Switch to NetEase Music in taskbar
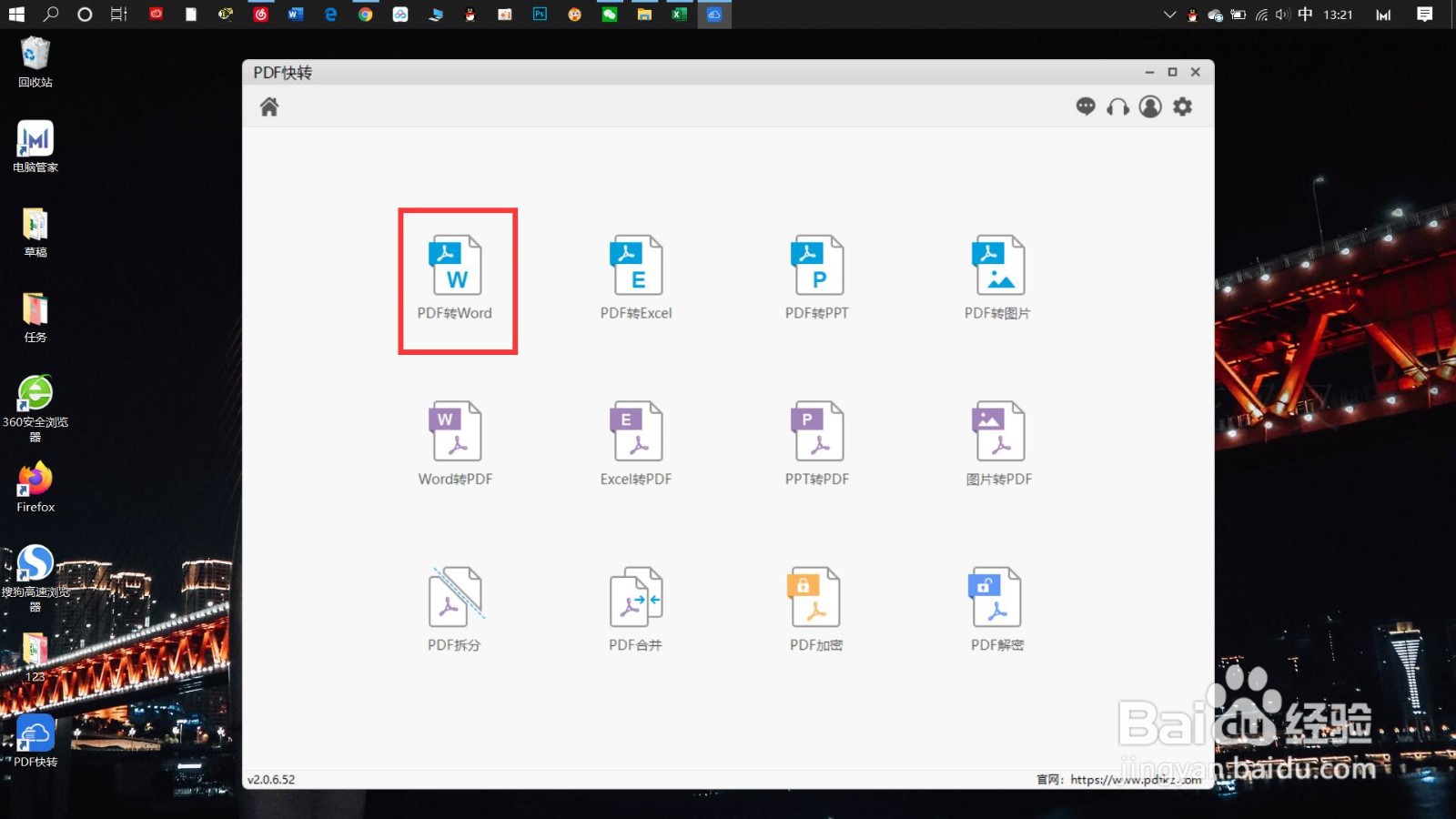The image size is (1456, 819). 261,15
